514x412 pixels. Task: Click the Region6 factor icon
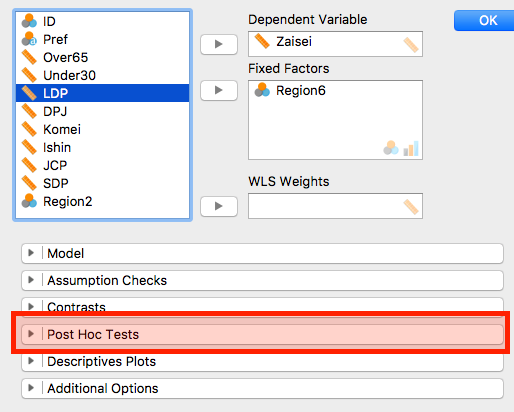[262, 90]
